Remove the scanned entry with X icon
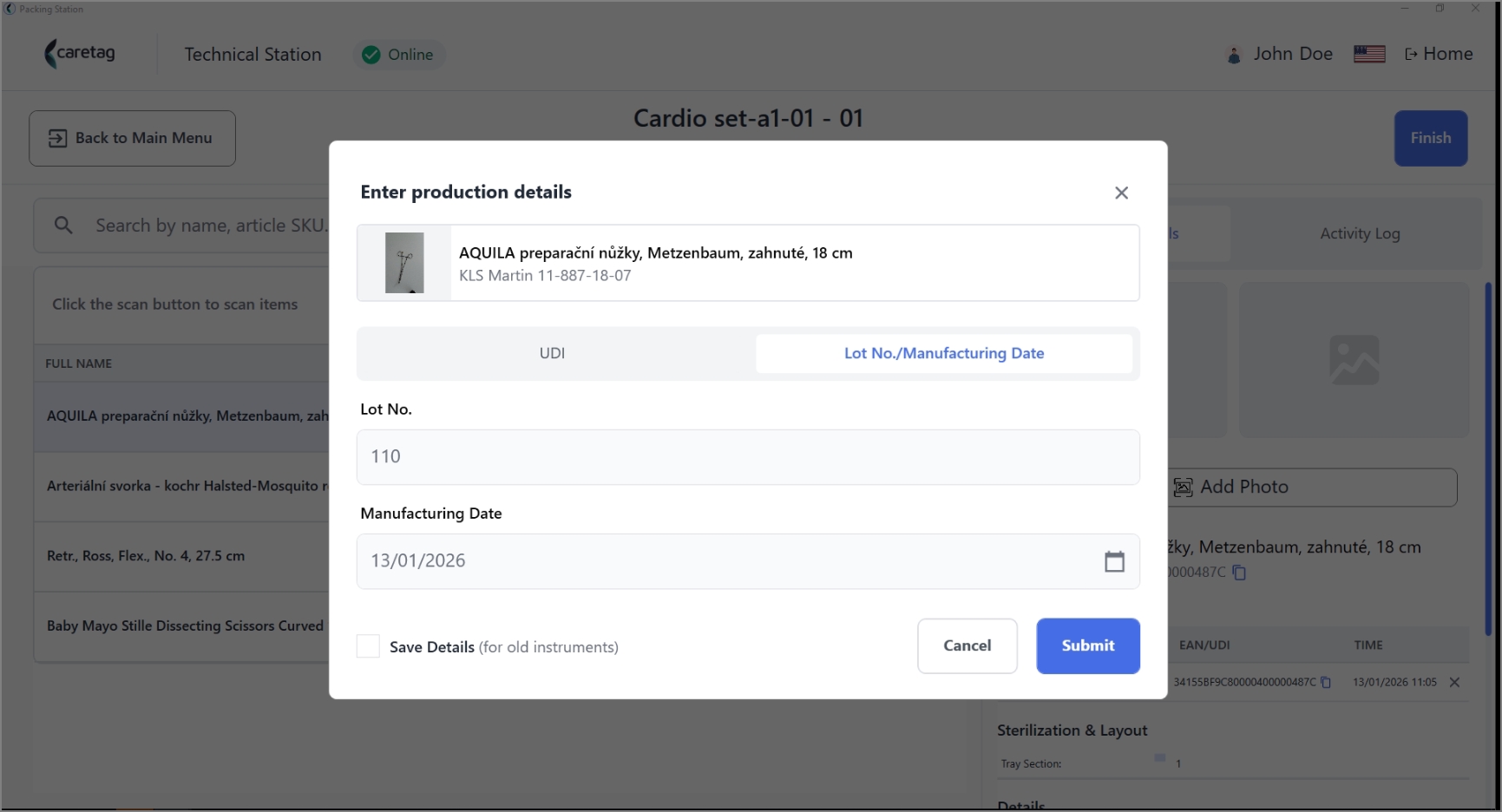The image size is (1502, 812). tap(1454, 683)
